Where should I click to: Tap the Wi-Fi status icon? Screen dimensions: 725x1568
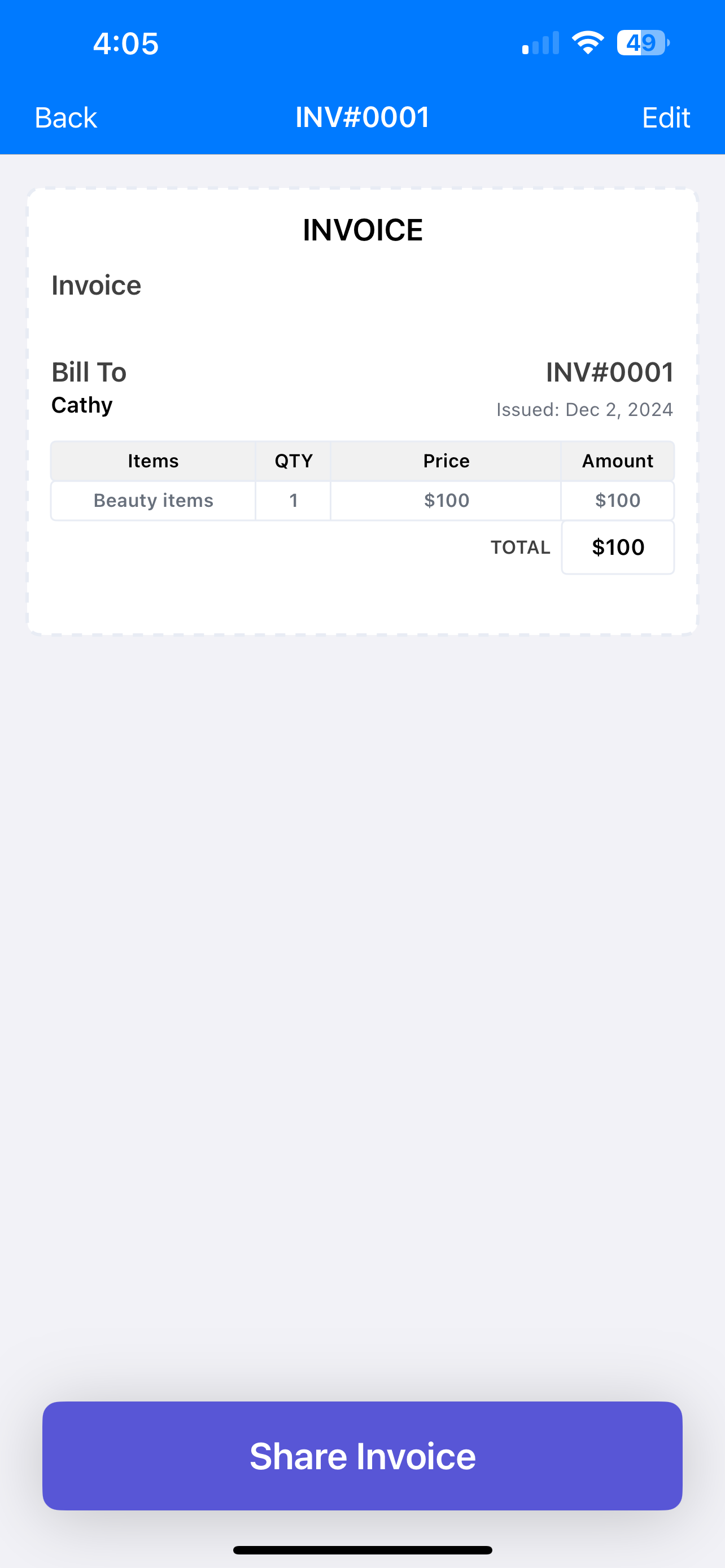pos(587,42)
